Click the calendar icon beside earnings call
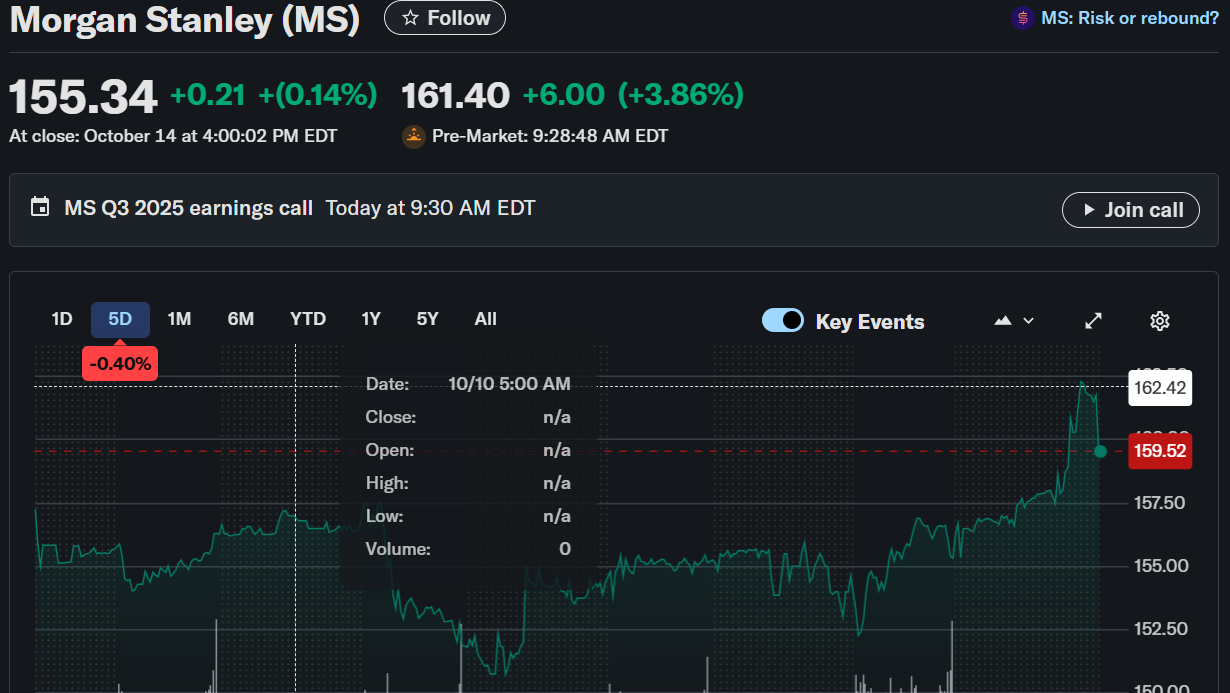 coord(40,208)
